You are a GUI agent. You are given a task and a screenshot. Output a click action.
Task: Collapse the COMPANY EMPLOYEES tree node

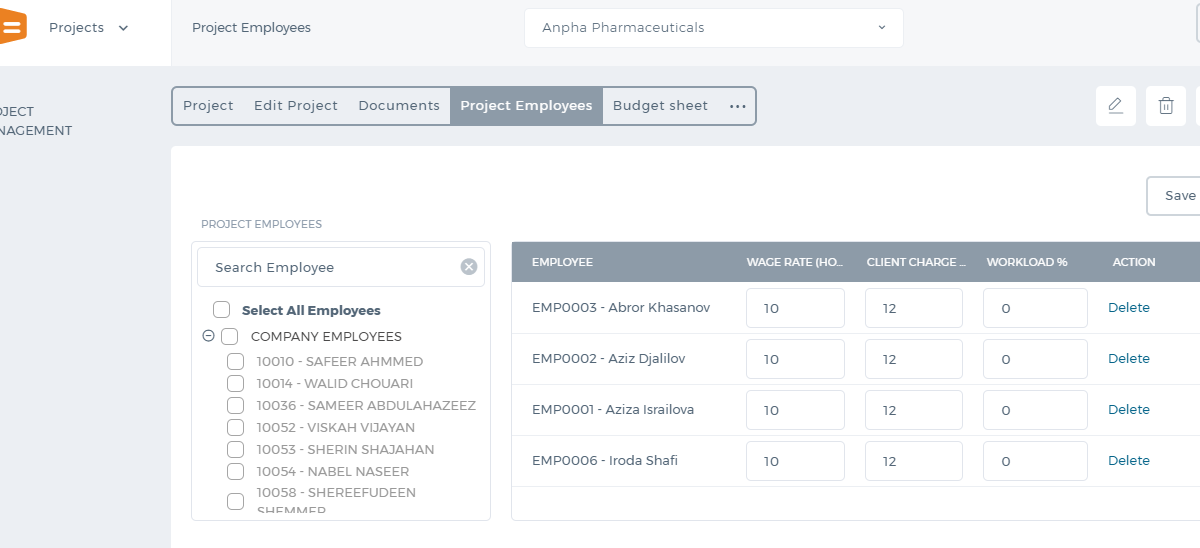tap(208, 336)
